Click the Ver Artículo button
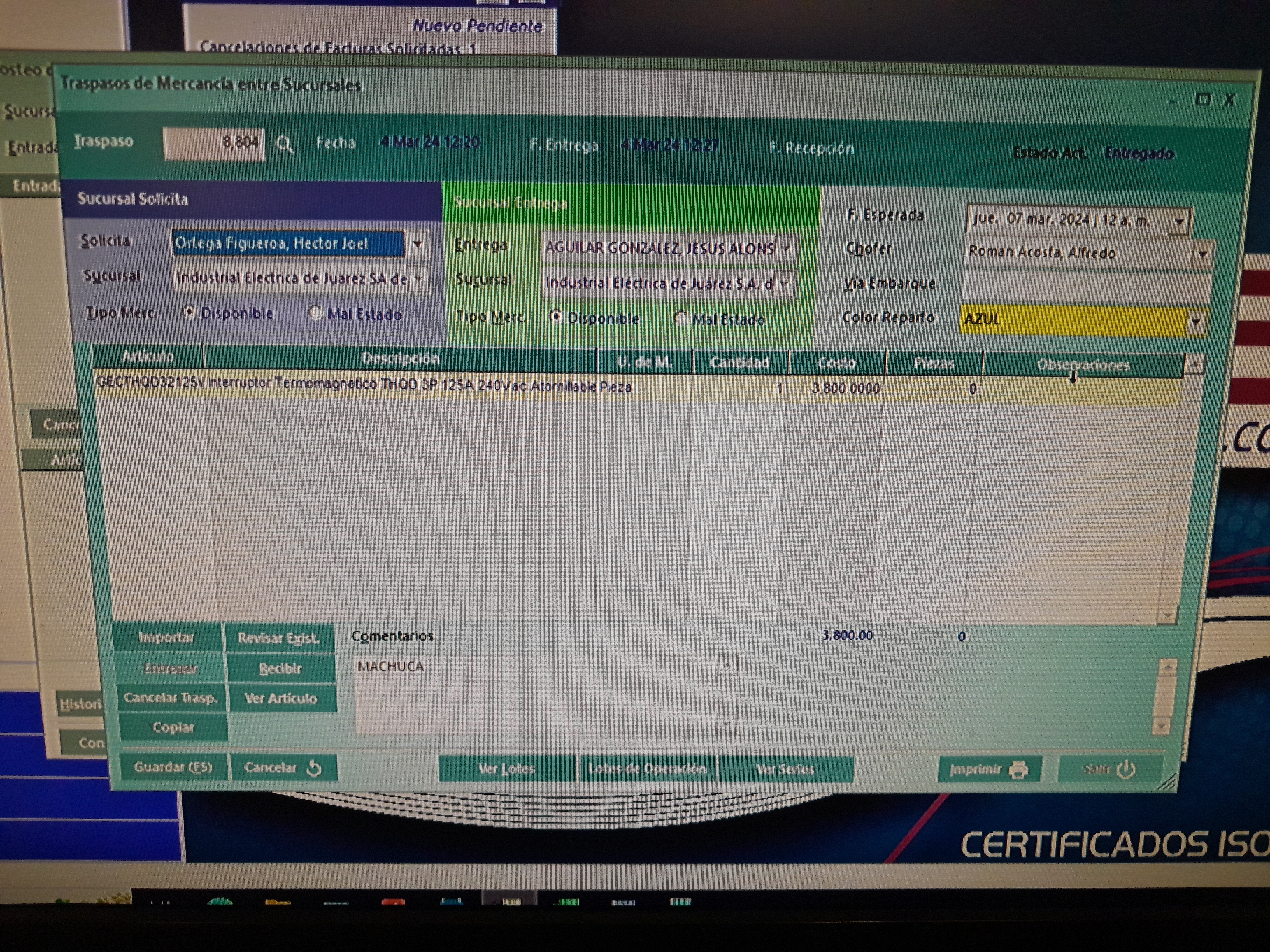 coord(281,698)
